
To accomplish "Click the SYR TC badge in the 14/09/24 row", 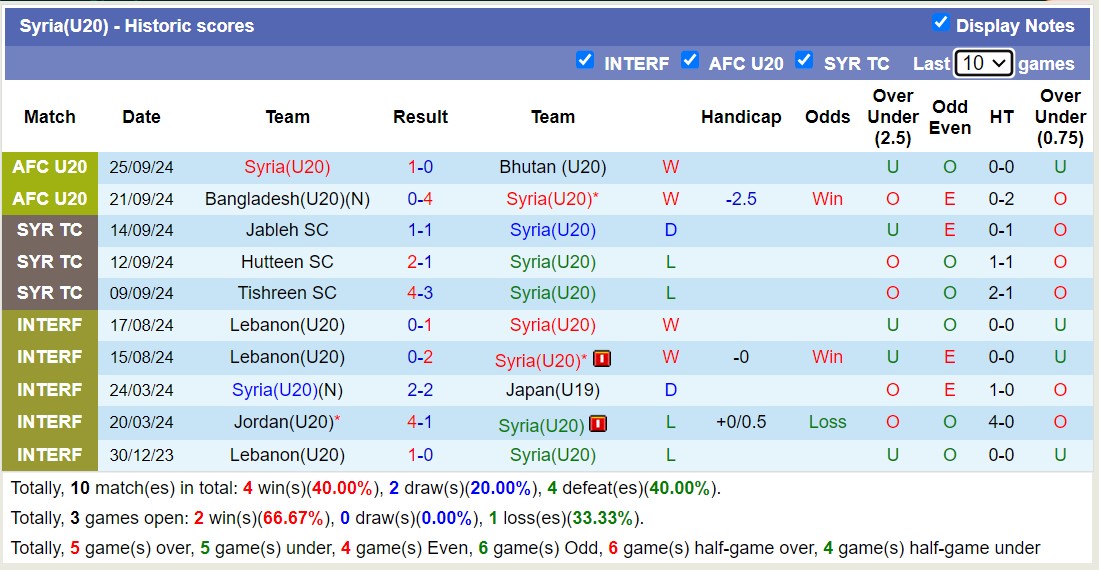I will (x=50, y=230).
